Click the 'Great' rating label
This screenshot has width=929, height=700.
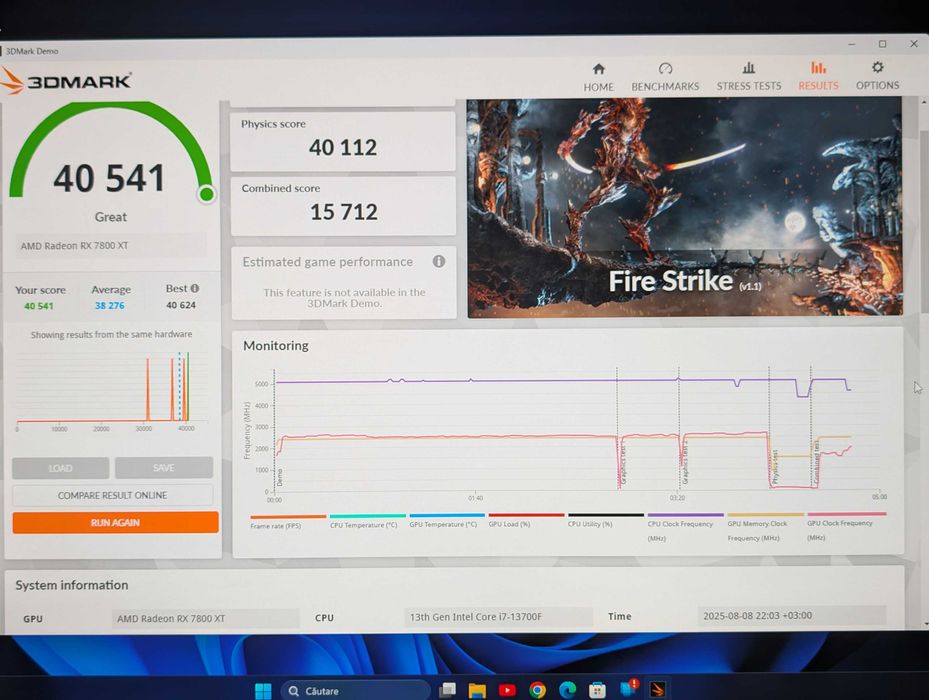[111, 217]
